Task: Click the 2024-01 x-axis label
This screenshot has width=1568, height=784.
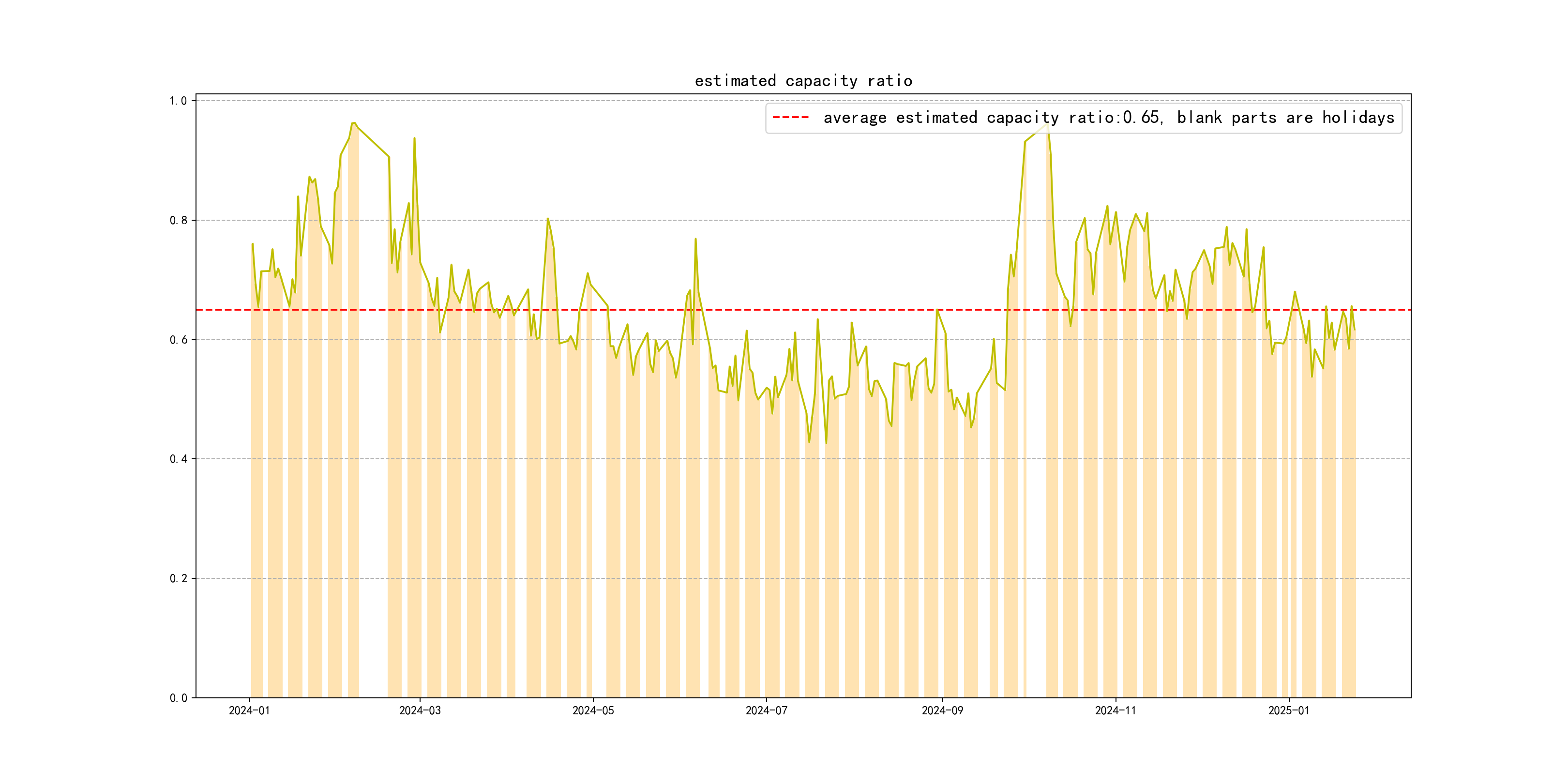Action: [x=249, y=710]
